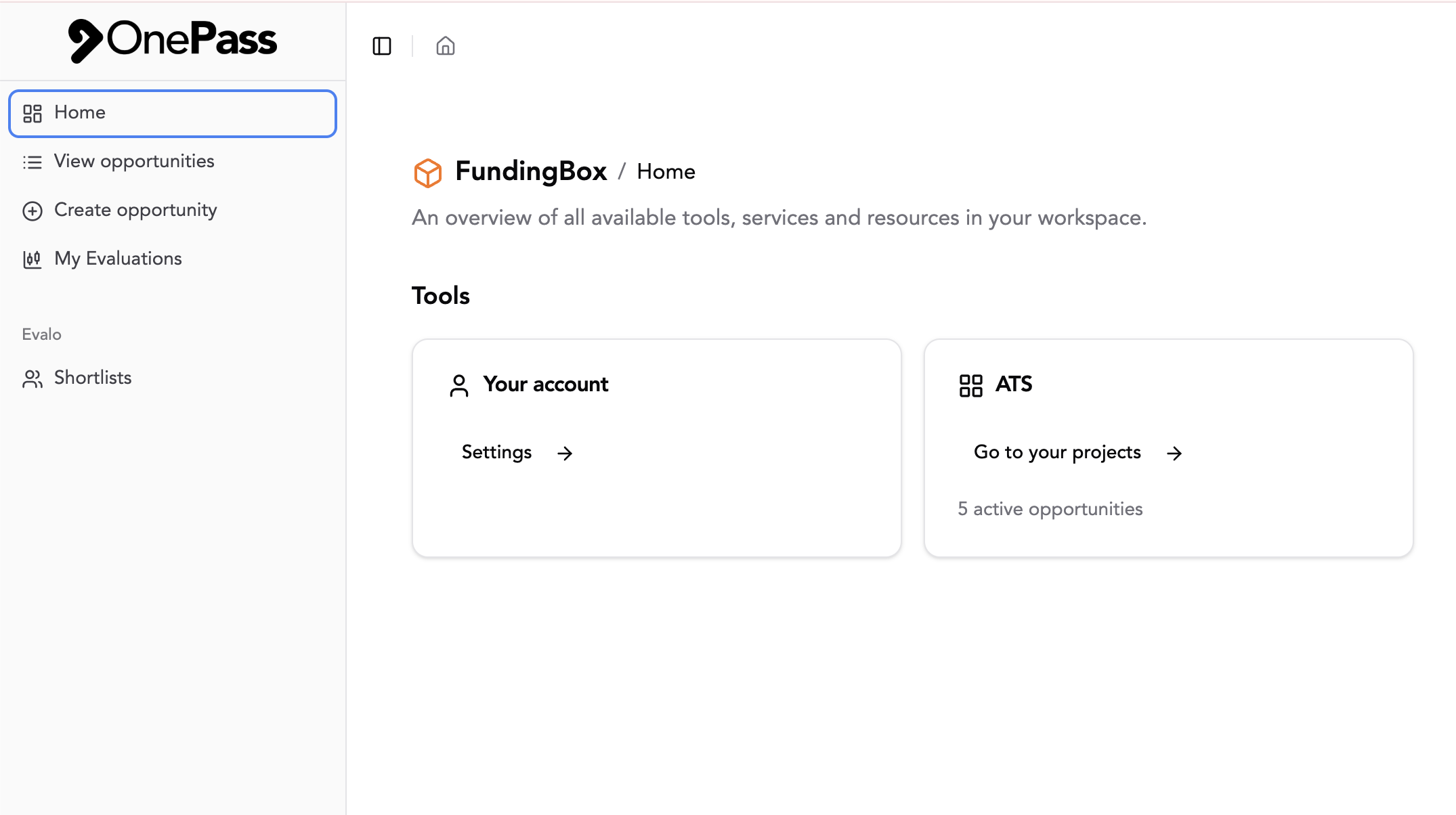Open View opportunities
The height and width of the screenshot is (815, 1456).
[x=173, y=162]
